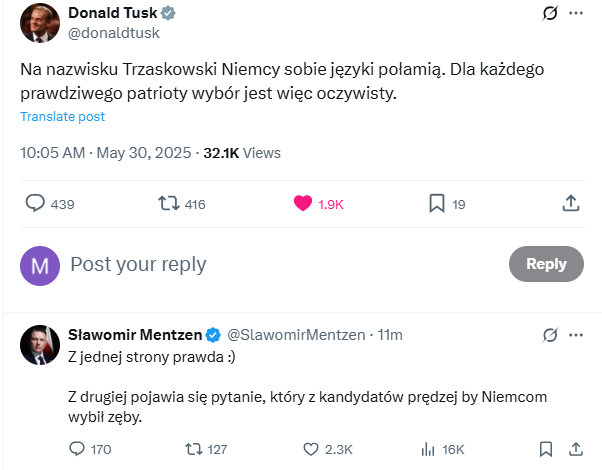Repost Sławomir Mentzen's reply
The image size is (602, 470).
[194, 449]
